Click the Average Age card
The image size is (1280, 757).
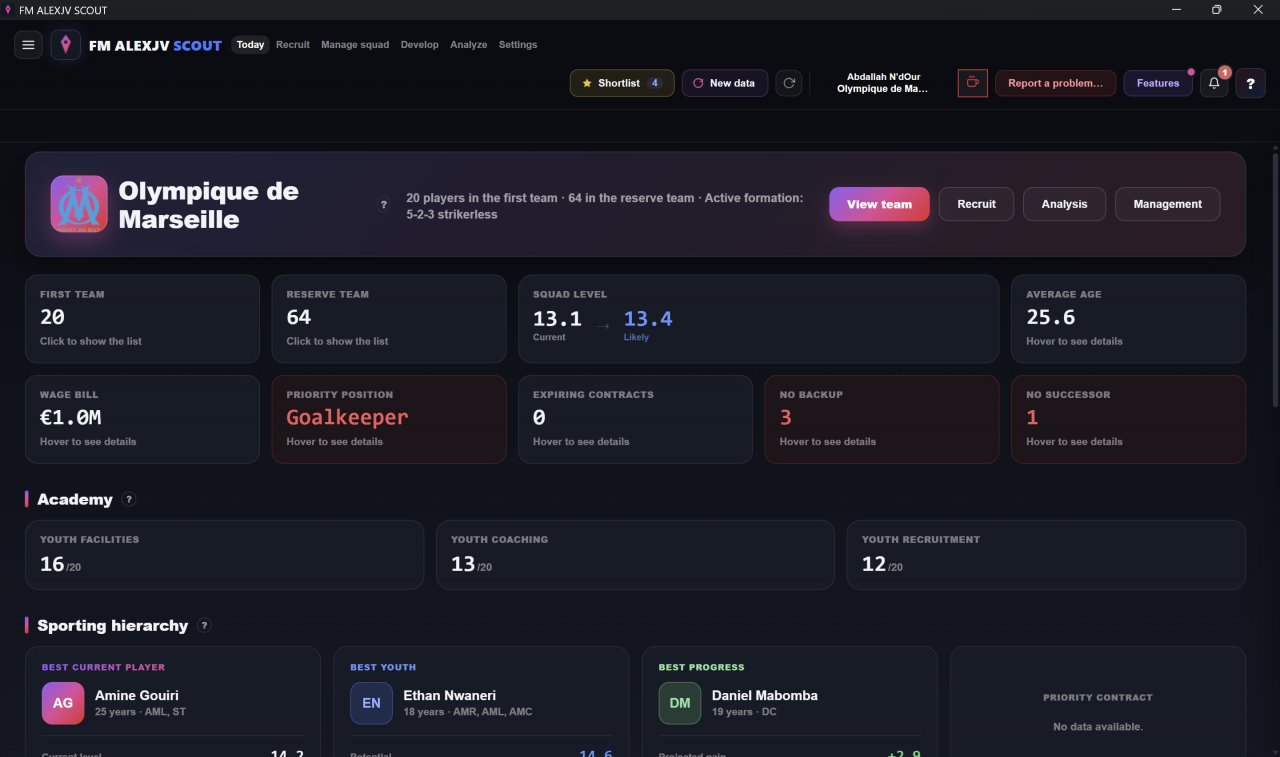click(1128, 319)
